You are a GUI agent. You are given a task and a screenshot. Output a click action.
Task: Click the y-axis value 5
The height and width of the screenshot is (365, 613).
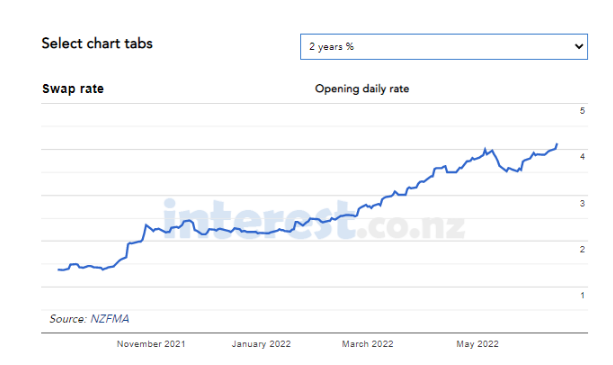pyautogui.click(x=583, y=111)
